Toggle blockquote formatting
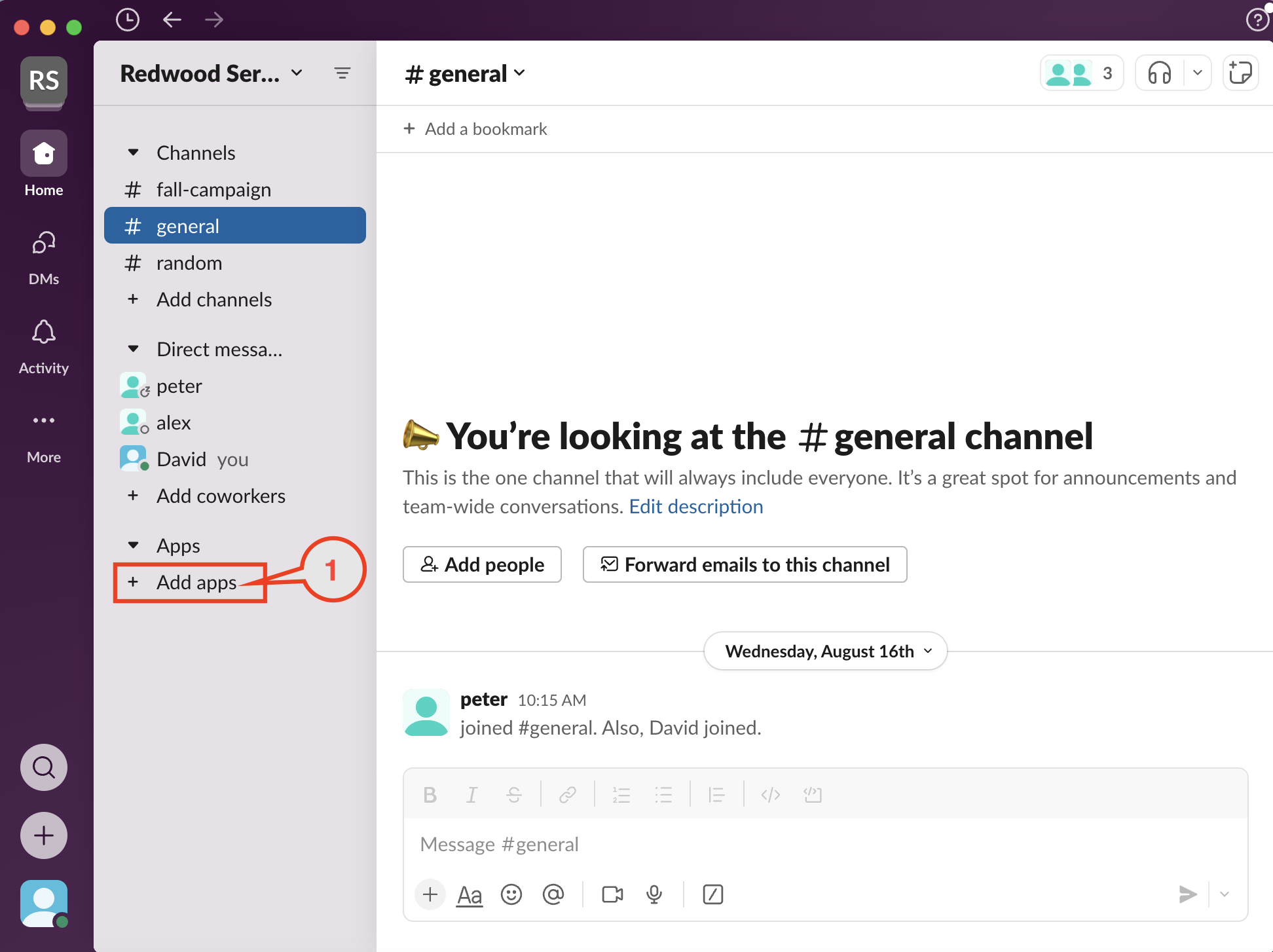 [x=716, y=795]
